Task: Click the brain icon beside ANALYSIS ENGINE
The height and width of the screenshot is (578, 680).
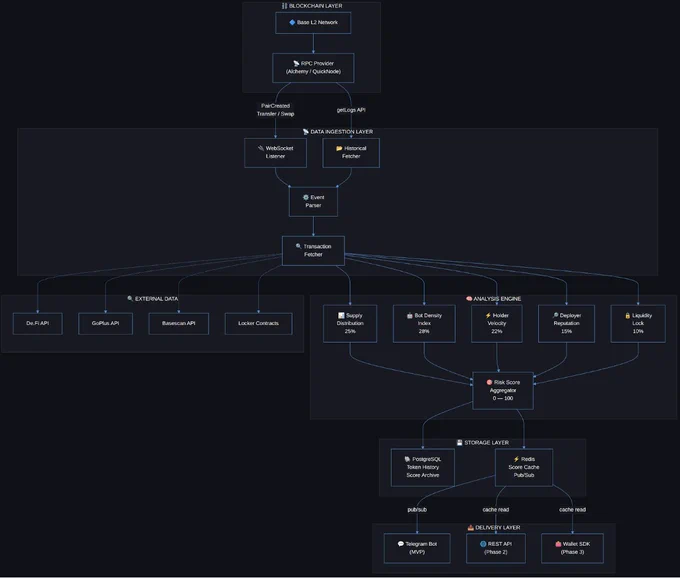Action: [x=469, y=299]
